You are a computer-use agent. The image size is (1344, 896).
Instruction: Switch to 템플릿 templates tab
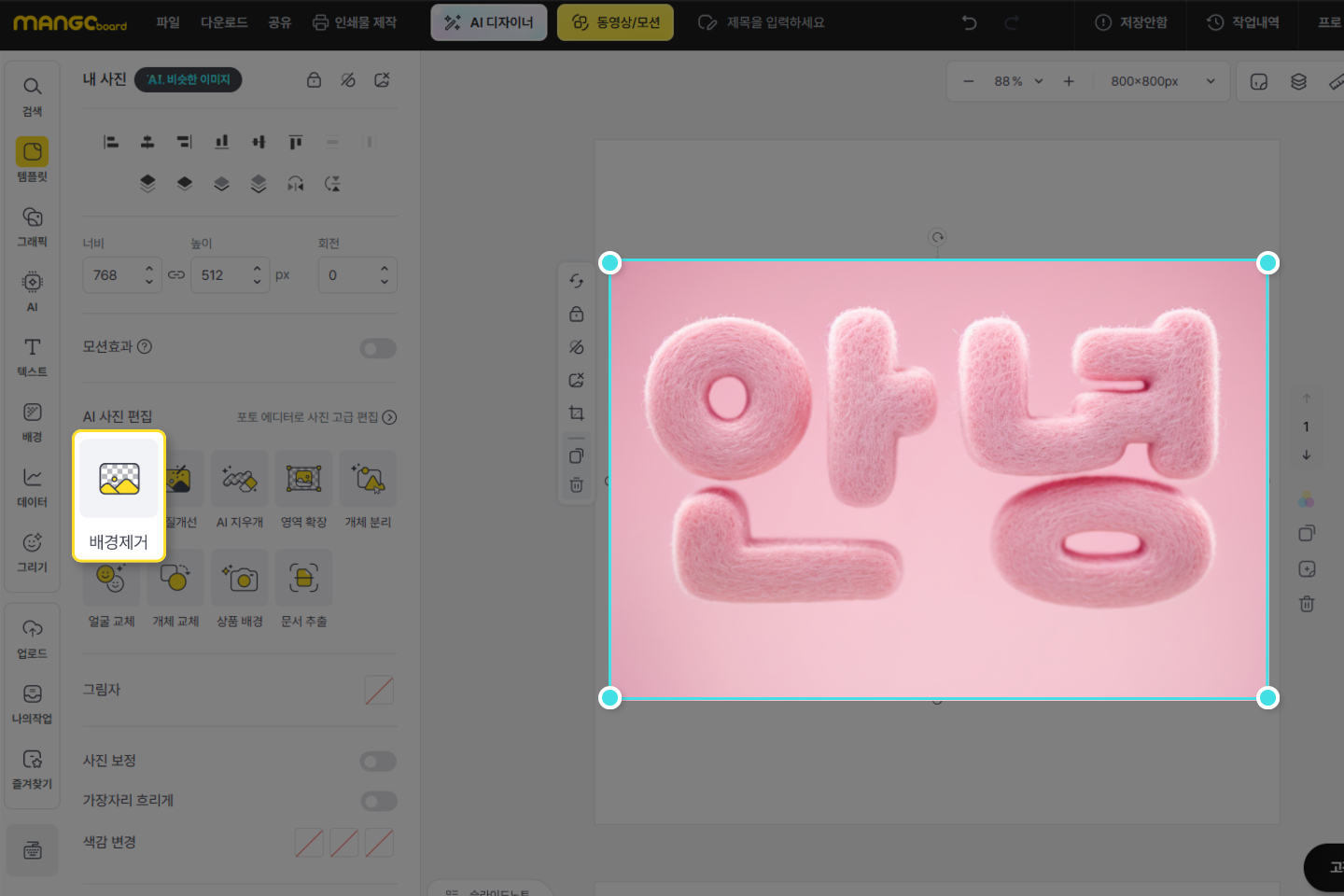33,161
